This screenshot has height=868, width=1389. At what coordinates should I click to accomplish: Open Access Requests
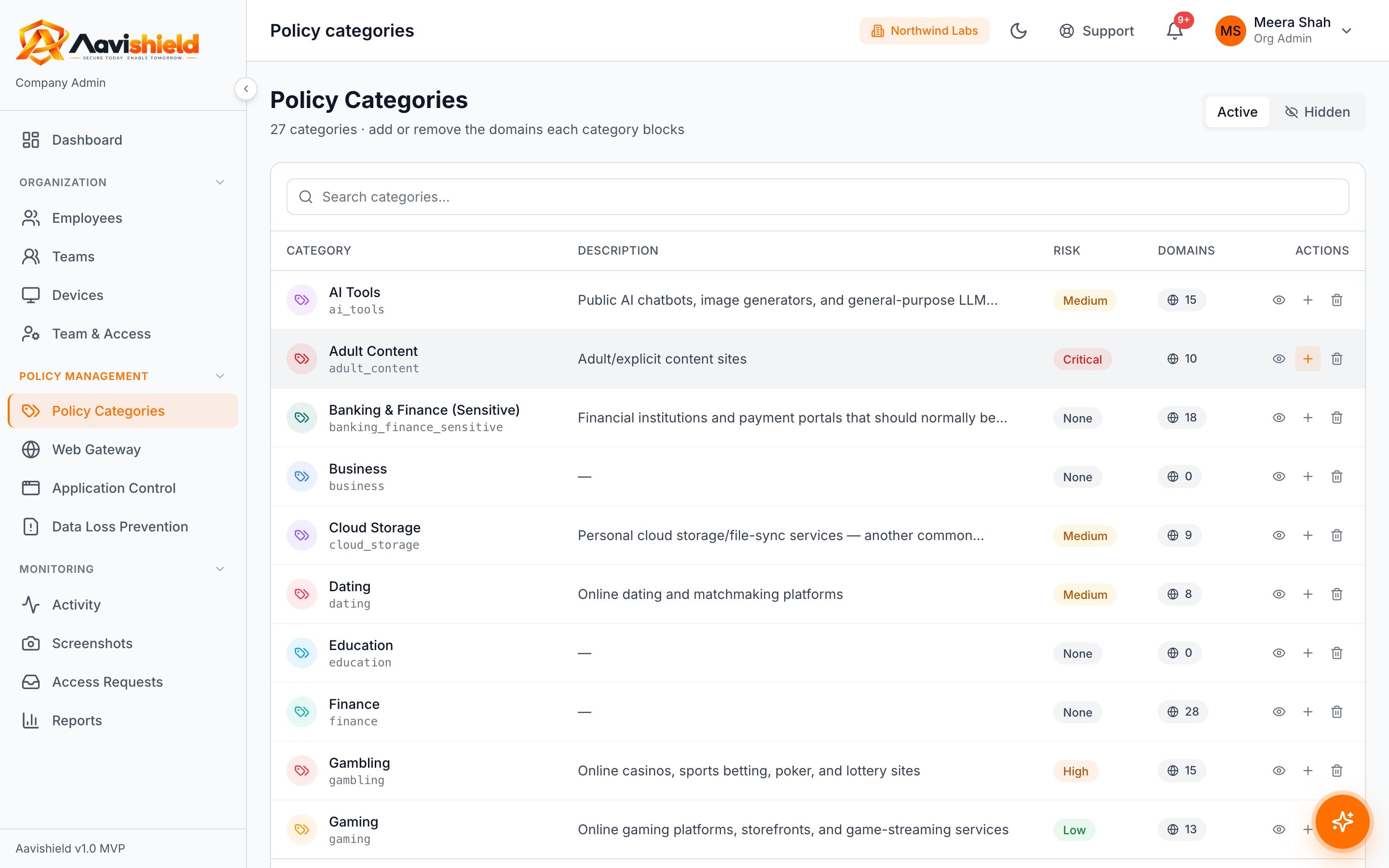click(123, 682)
